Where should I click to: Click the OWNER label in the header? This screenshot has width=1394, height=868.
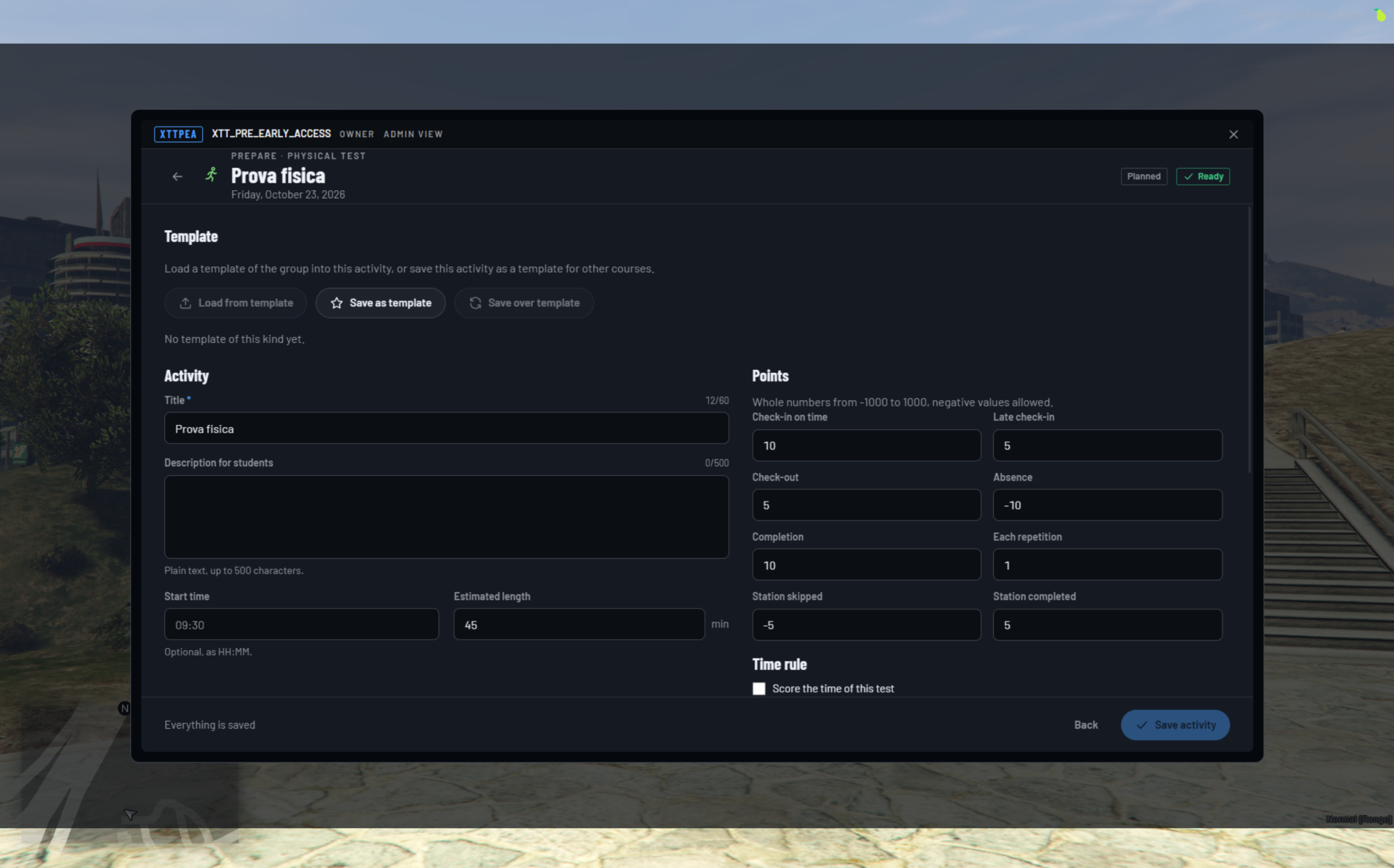click(357, 134)
